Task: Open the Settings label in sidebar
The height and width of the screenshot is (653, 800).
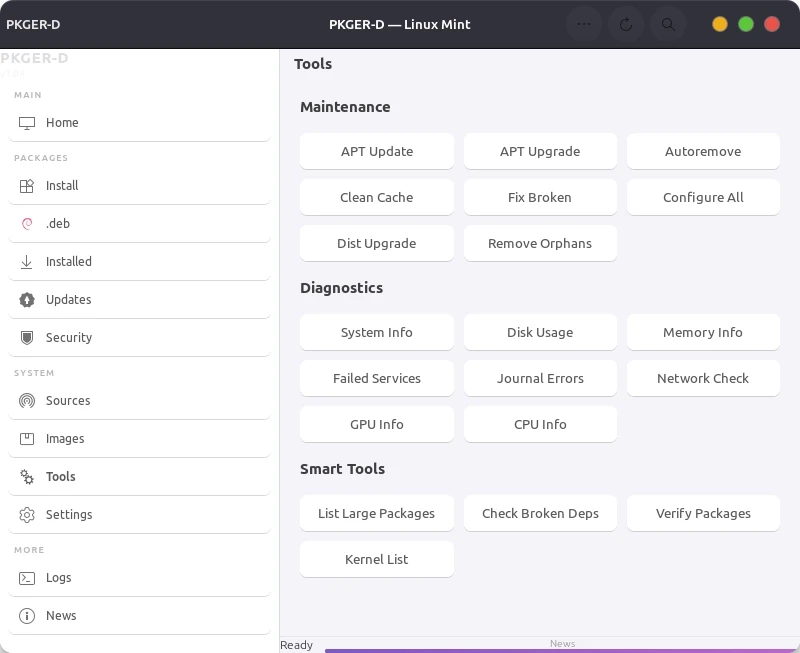Action: point(69,515)
